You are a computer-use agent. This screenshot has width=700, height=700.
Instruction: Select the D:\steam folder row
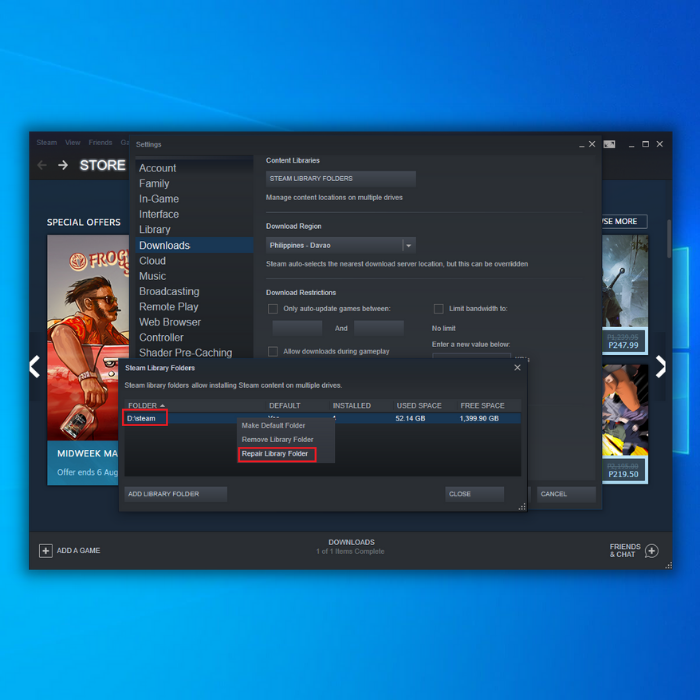tap(322, 418)
